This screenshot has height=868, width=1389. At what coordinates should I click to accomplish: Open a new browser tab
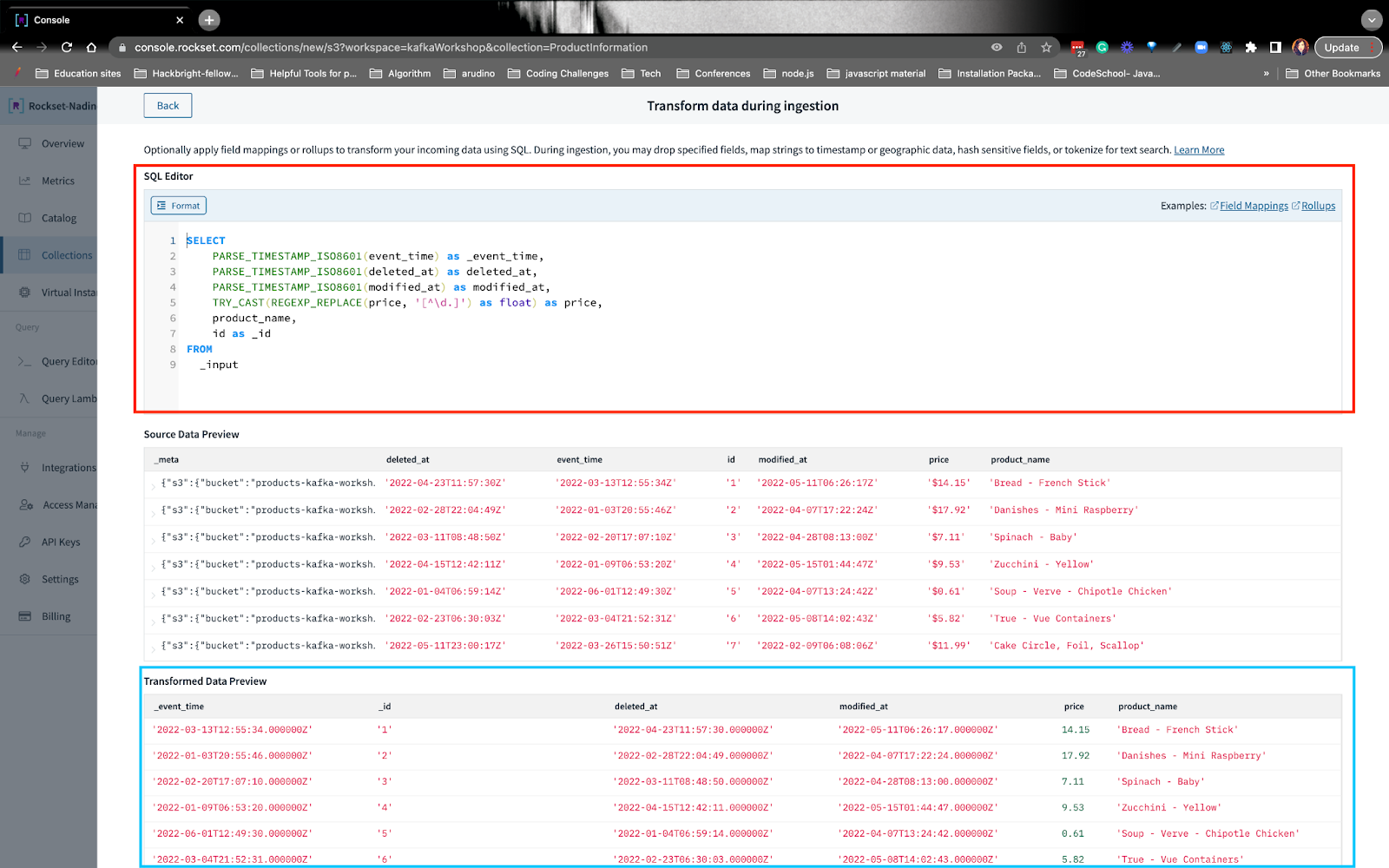point(209,20)
